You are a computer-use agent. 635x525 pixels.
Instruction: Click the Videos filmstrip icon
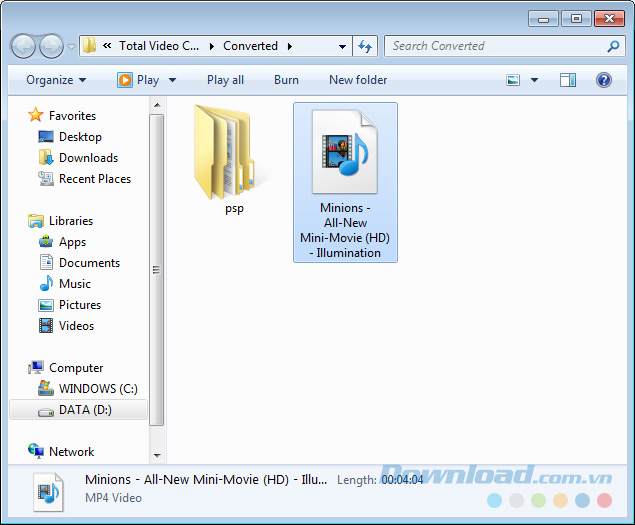(46, 326)
